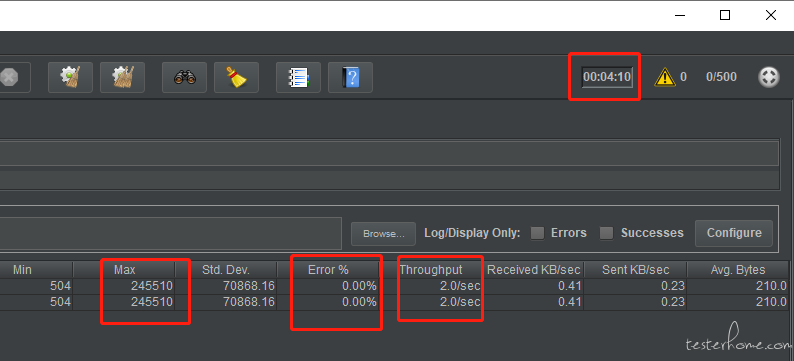Select the second row Std. Dev. 70868.16
794x361 pixels.
click(x=249, y=302)
